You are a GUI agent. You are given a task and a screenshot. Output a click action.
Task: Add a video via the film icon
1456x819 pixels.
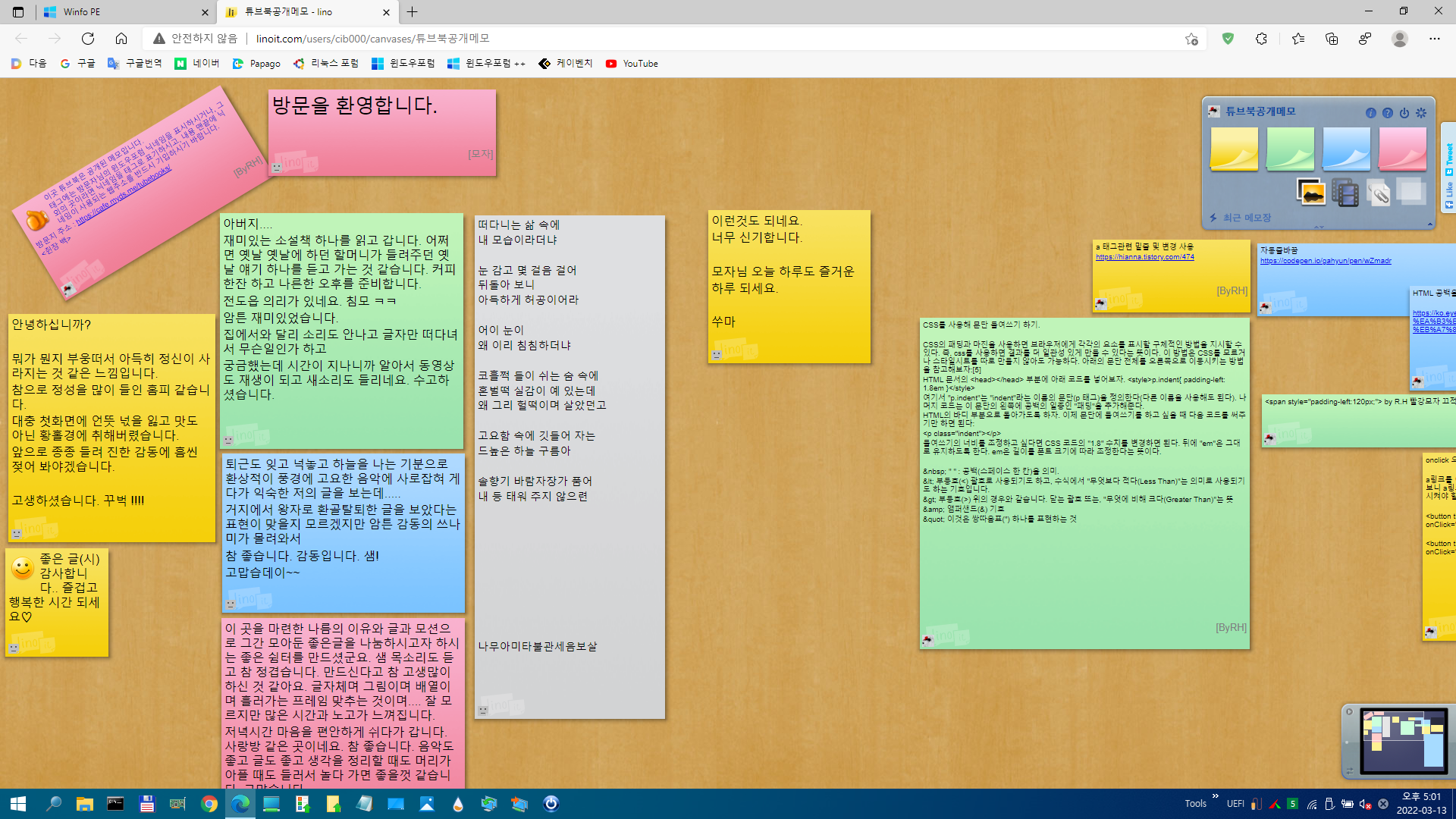(x=1345, y=192)
